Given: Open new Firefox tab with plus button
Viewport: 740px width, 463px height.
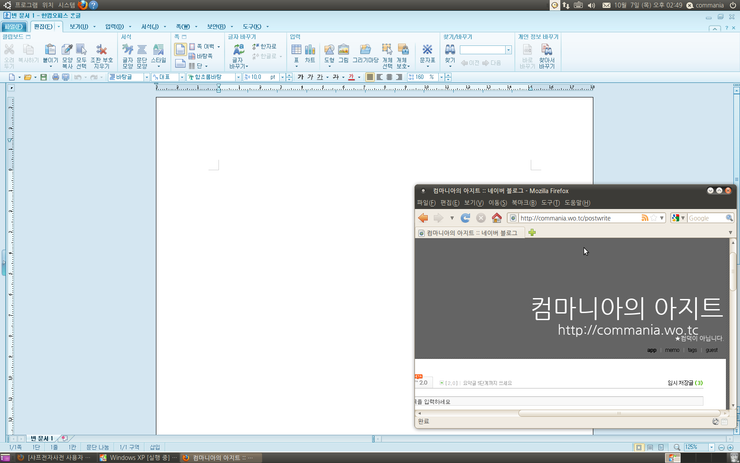Looking at the screenshot, I should tap(532, 233).
